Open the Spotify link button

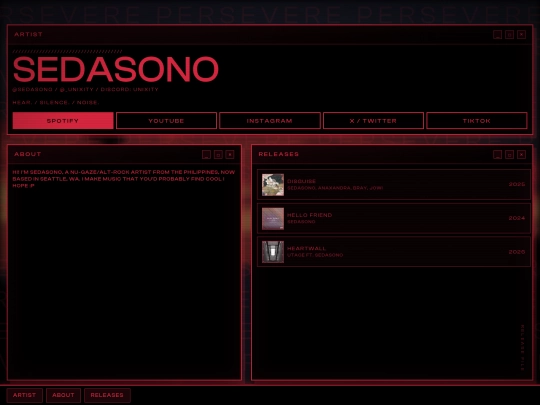(x=63, y=121)
